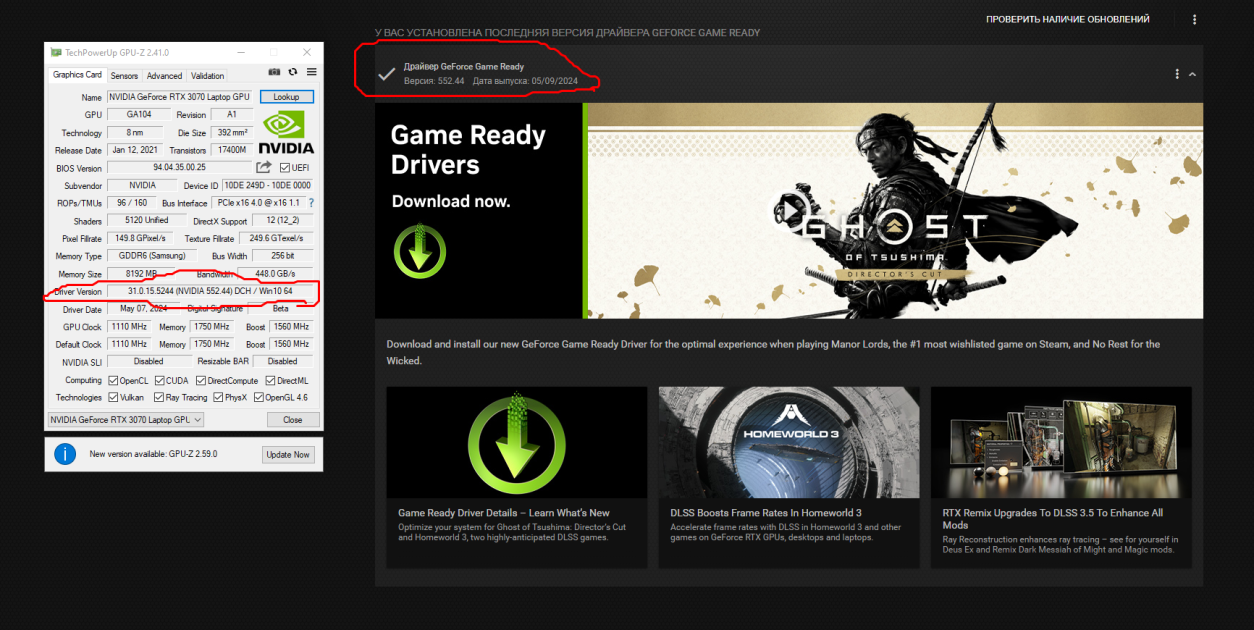Click the Transistors value 17400M
1254x630 pixels.
pyautogui.click(x=234, y=150)
